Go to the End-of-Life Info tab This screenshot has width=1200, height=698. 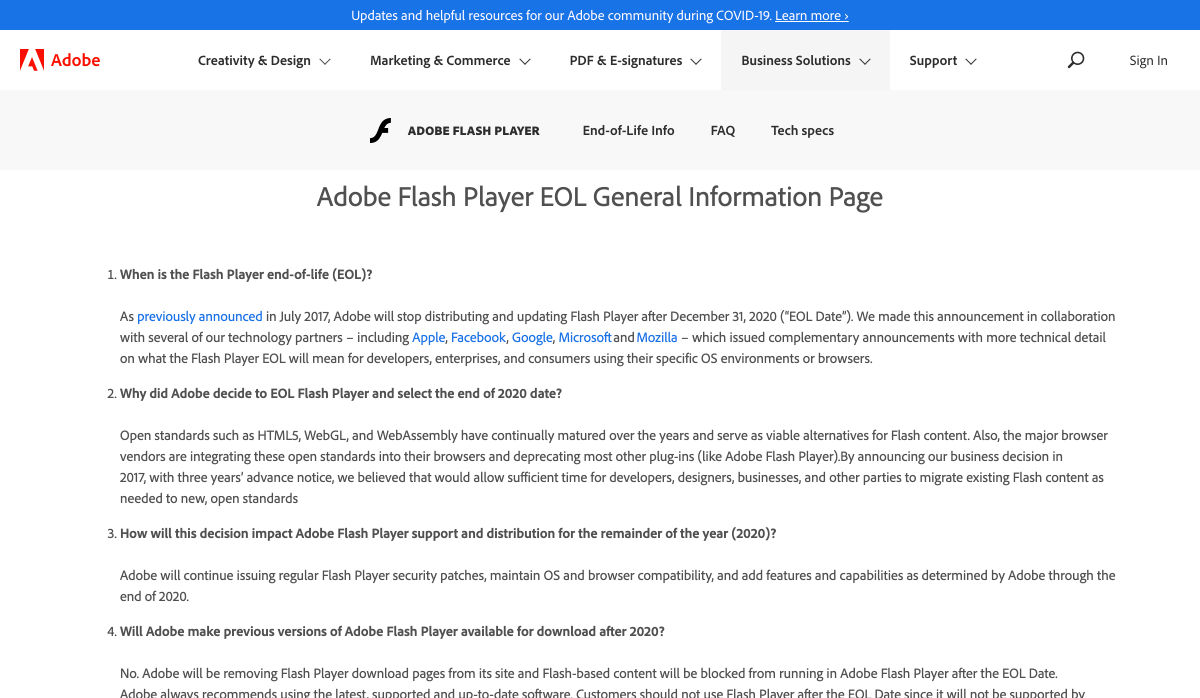click(628, 130)
